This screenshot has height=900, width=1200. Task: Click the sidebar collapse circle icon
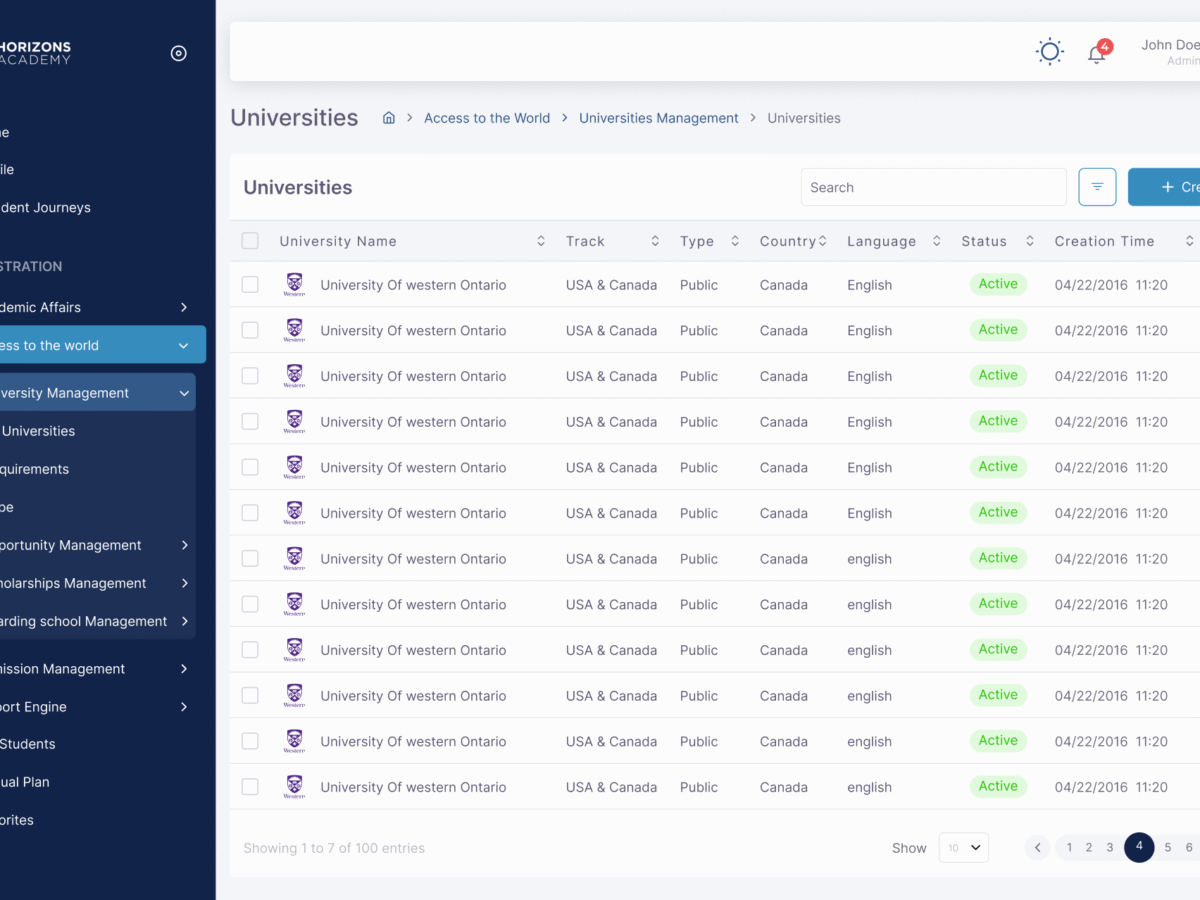179,53
